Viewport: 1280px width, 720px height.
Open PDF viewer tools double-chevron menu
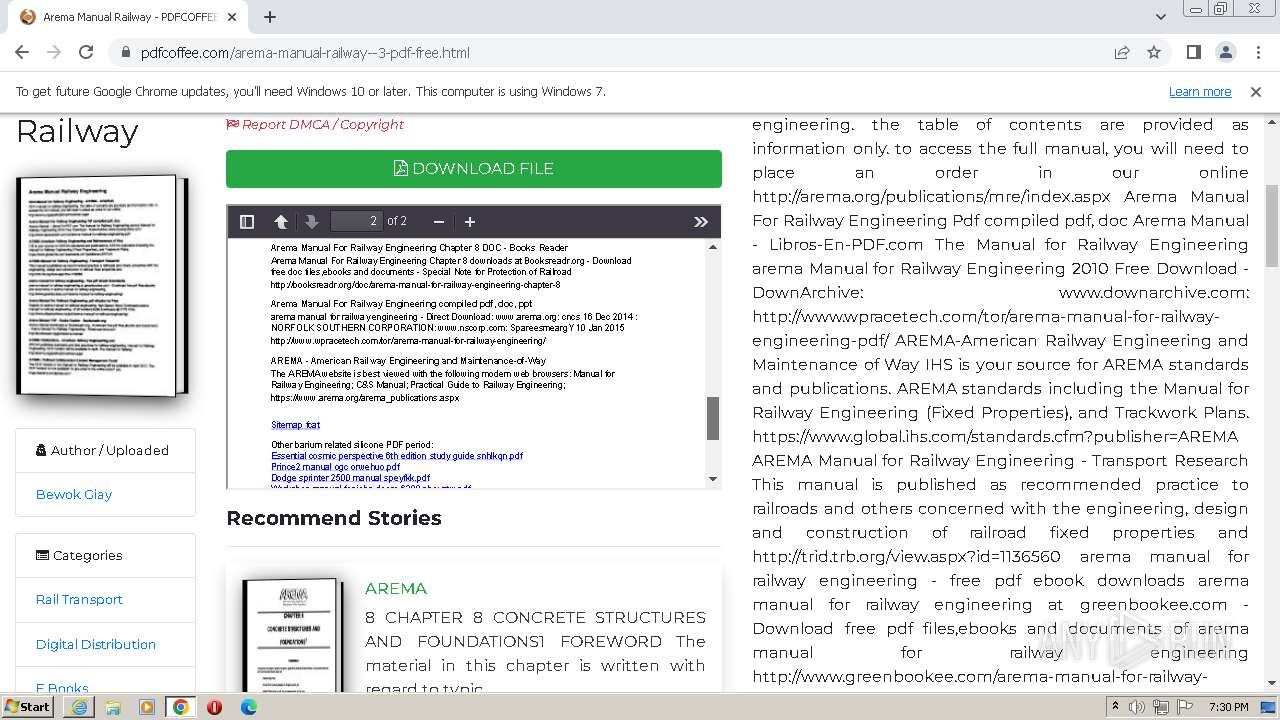pos(701,221)
